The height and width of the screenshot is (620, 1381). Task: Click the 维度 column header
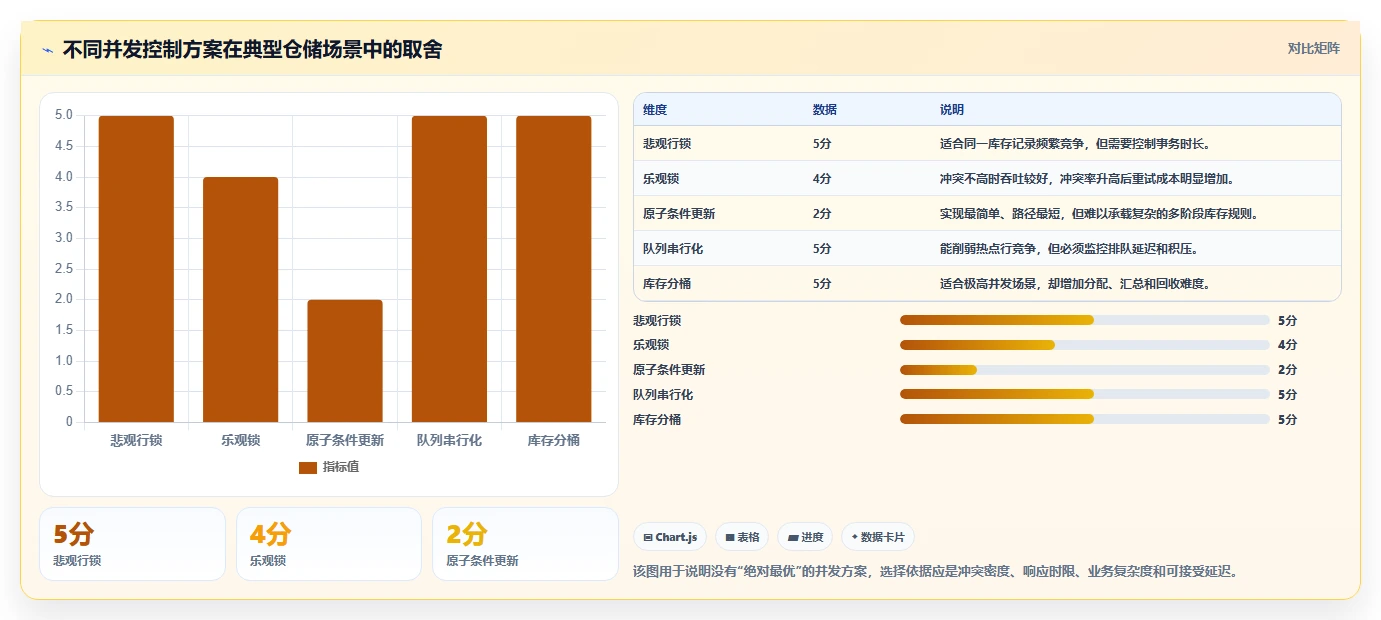(655, 109)
